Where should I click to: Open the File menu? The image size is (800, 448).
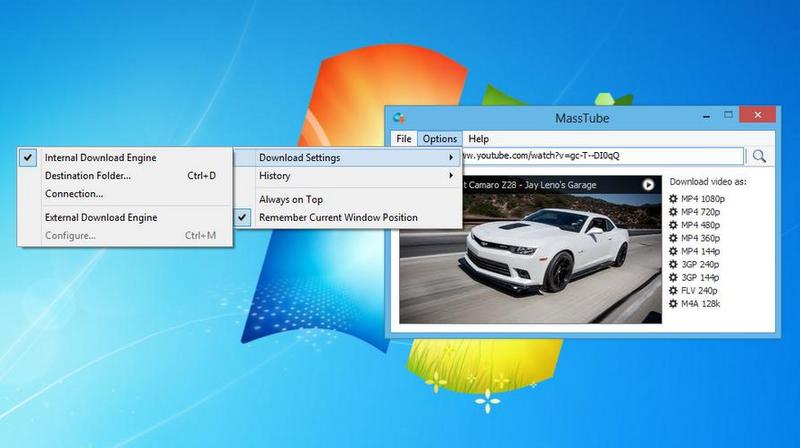404,139
